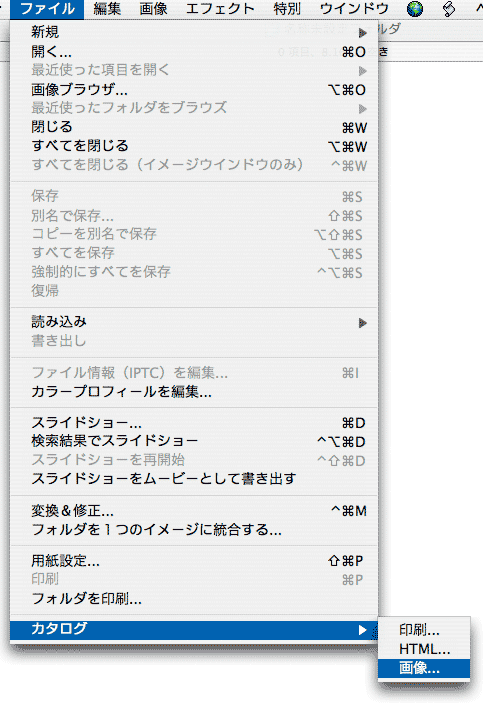The image size is (483, 704).
Task: Select 開く... menu item
Action: (194, 52)
